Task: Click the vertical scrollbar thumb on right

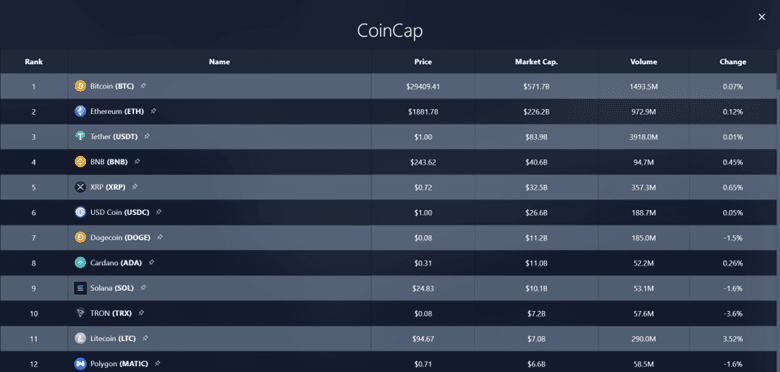Action: pos(778,70)
